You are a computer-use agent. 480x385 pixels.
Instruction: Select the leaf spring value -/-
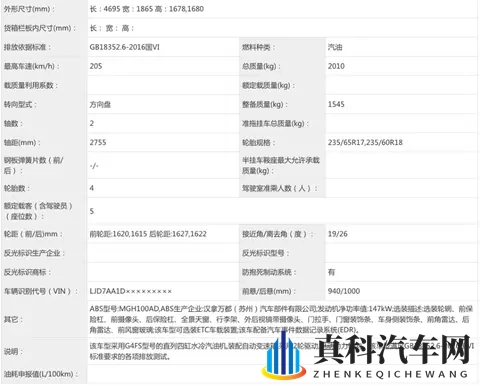coord(94,165)
